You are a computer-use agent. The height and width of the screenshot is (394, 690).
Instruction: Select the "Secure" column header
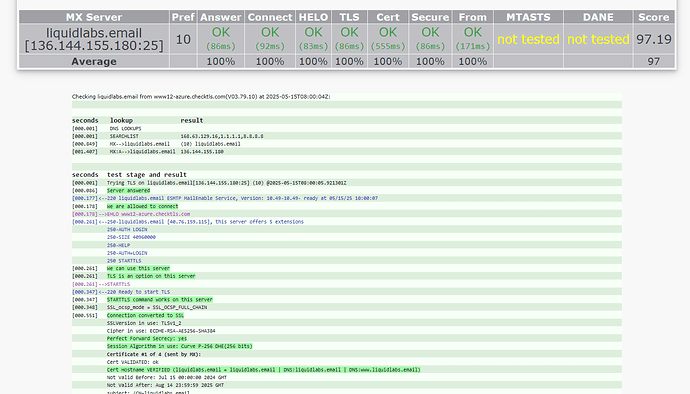coord(430,17)
